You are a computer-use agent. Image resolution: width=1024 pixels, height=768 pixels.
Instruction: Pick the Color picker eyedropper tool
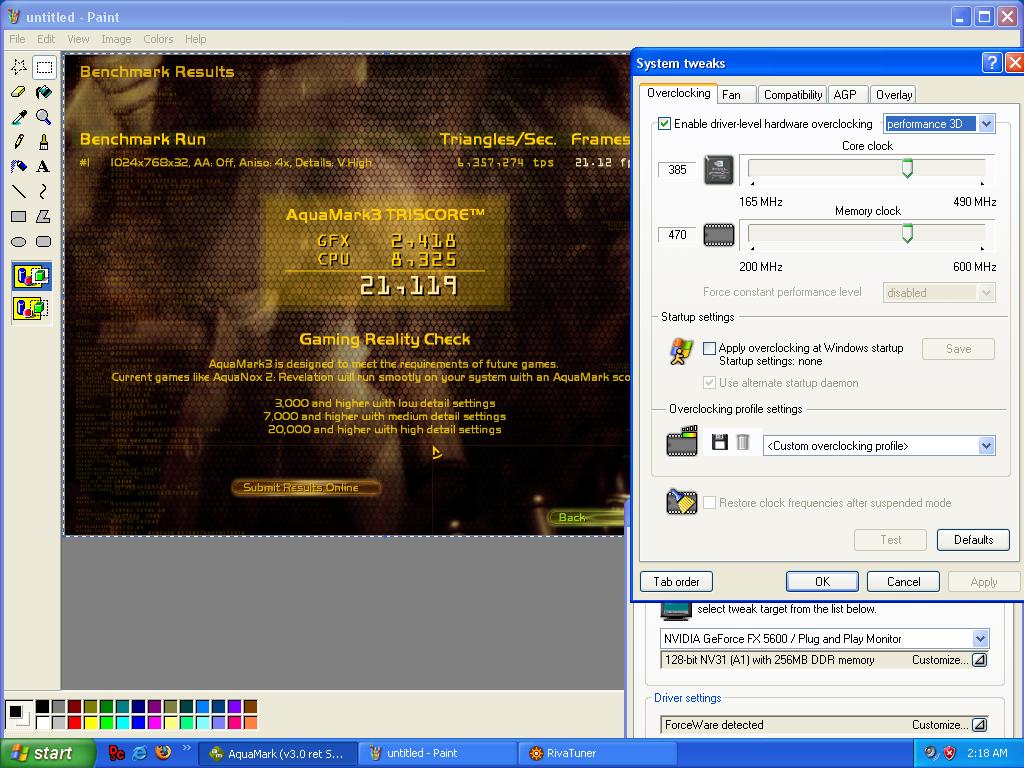point(19,116)
